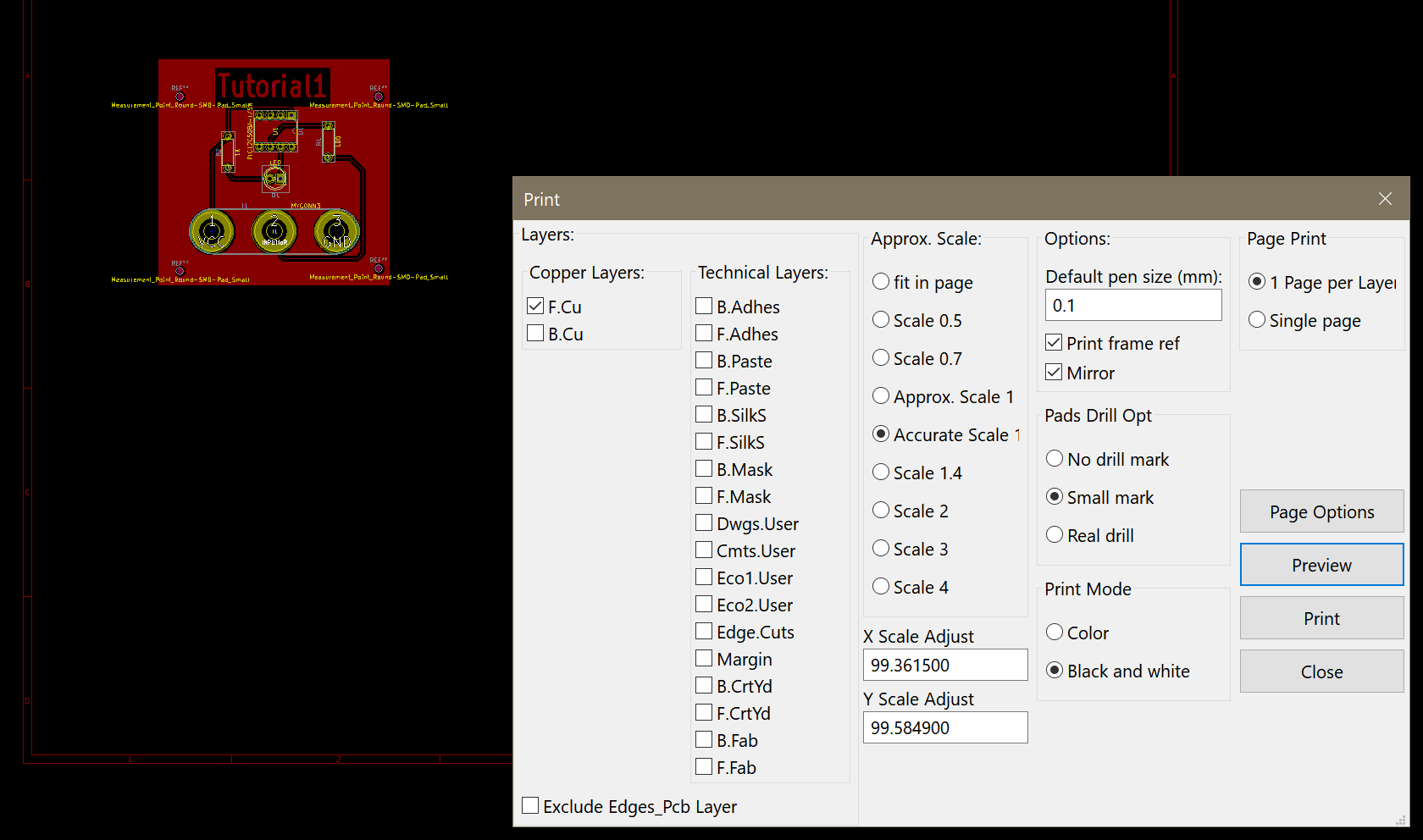
Task: Click the Print button
Action: click(x=1321, y=618)
